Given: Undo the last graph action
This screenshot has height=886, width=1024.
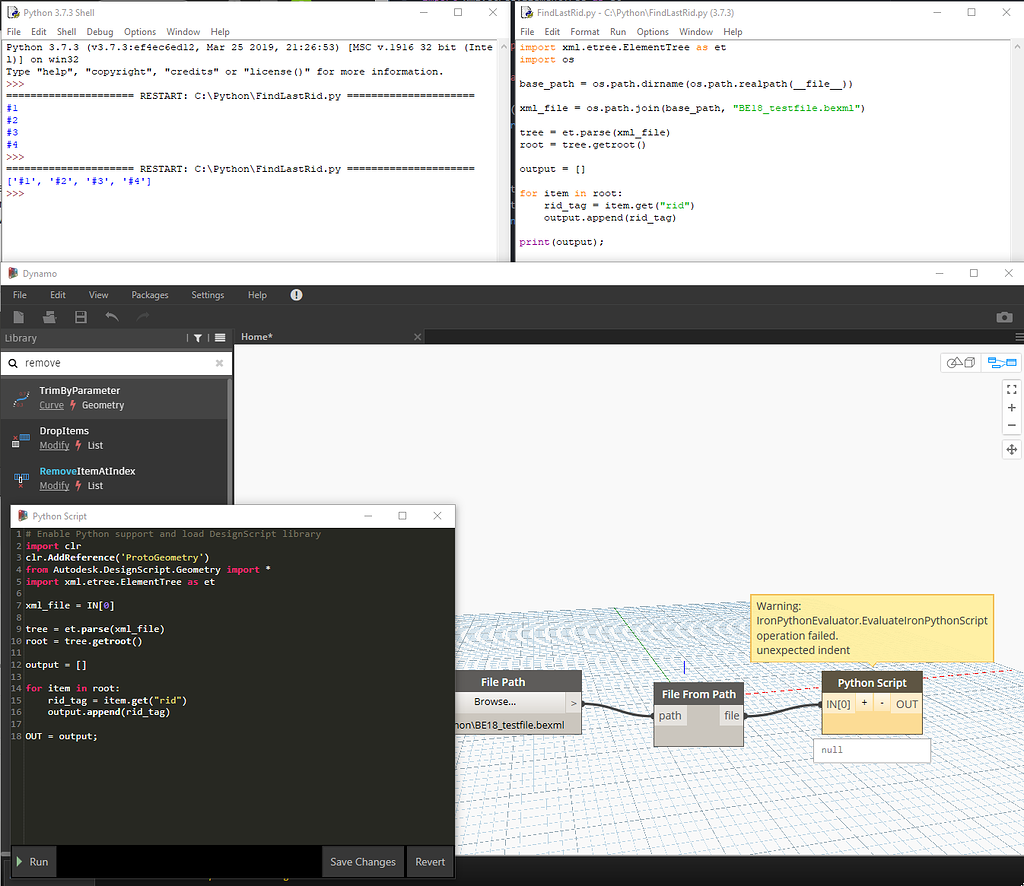Looking at the screenshot, I should 110,317.
